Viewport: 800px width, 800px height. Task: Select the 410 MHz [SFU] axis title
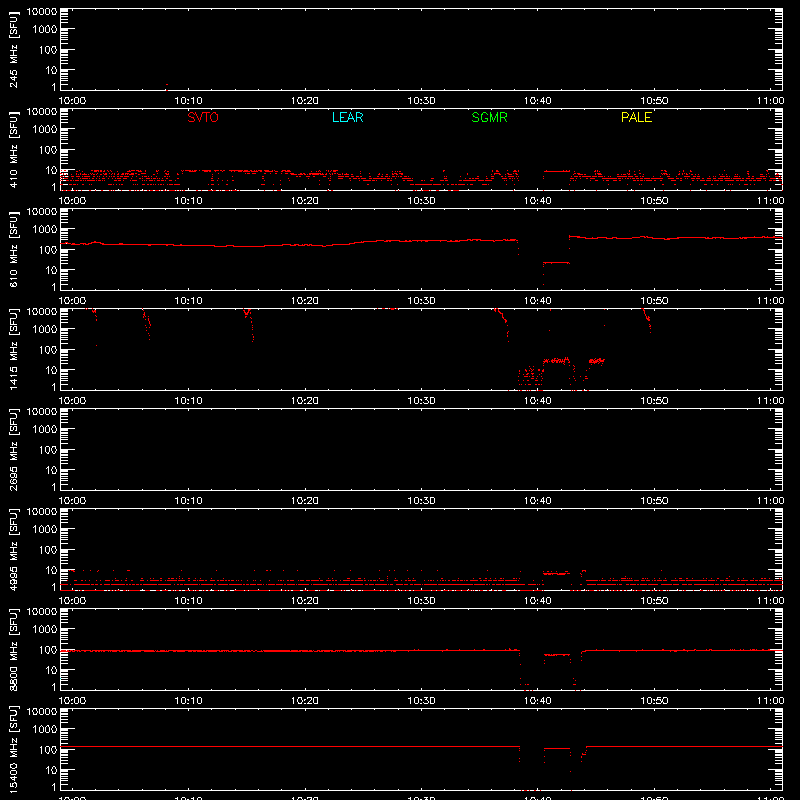click(13, 149)
